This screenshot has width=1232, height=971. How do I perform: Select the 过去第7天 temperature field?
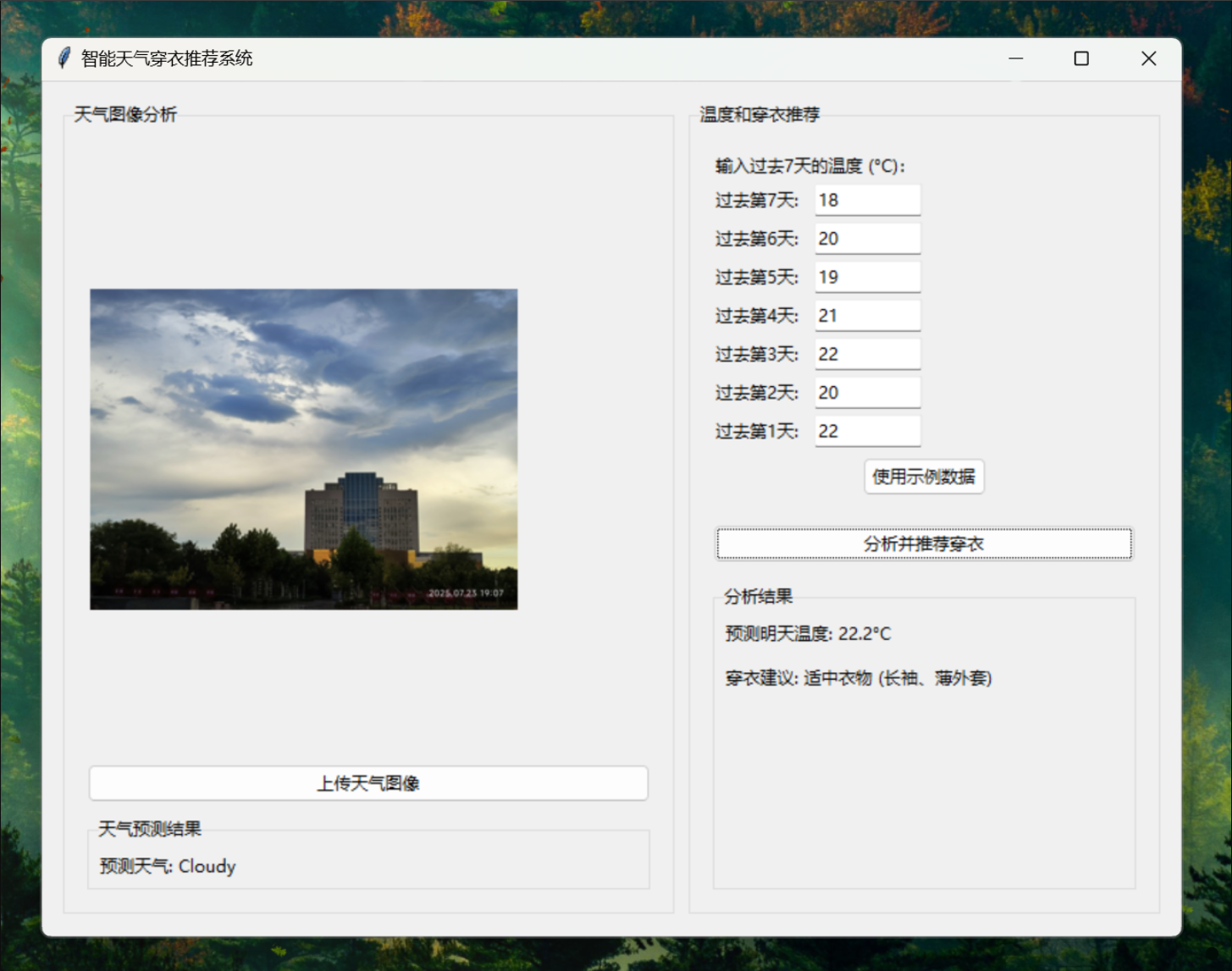[x=866, y=200]
